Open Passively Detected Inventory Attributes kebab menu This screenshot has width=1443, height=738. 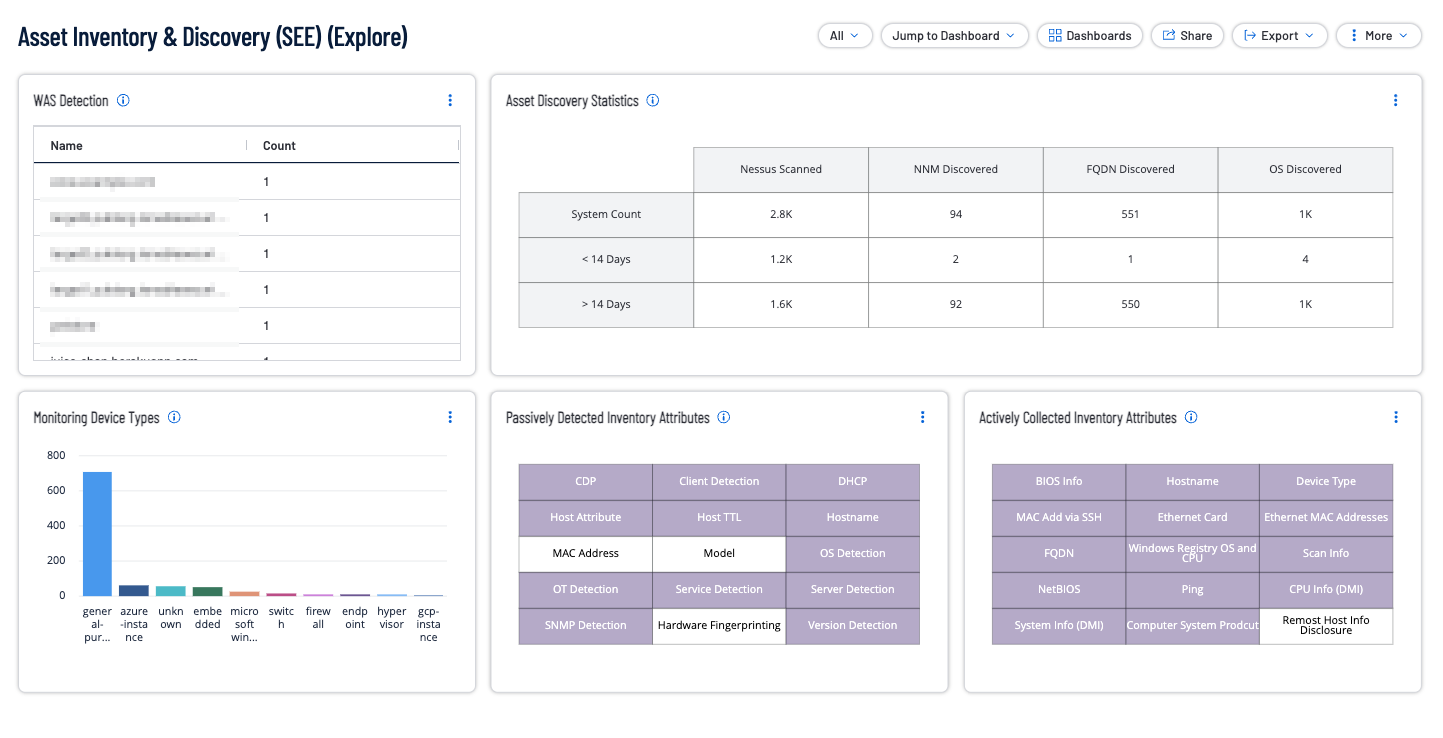click(x=923, y=417)
